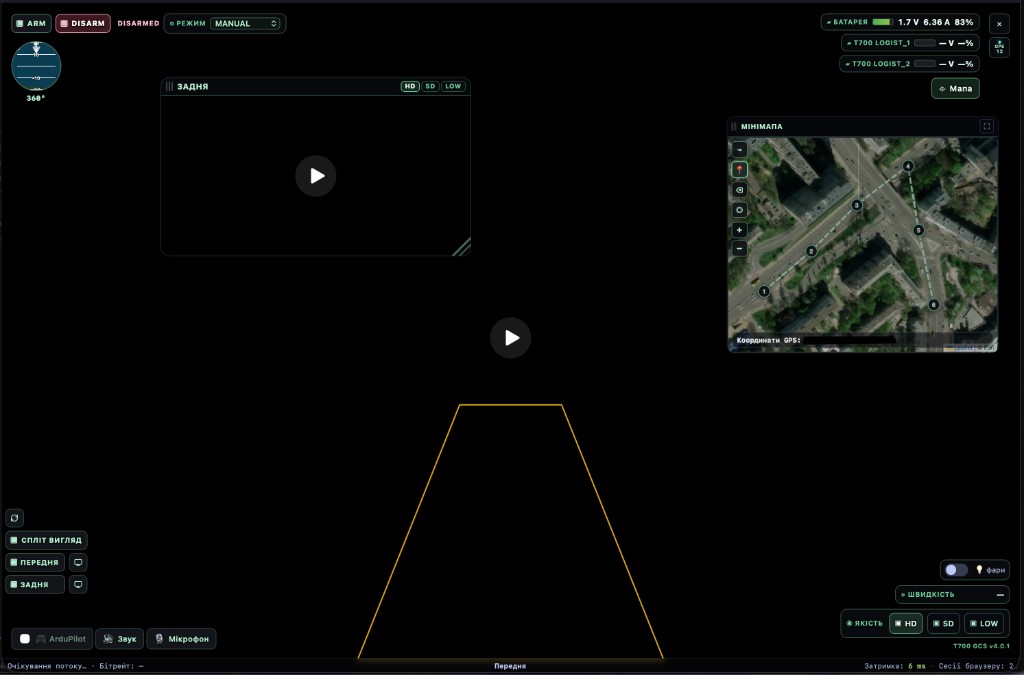Click the attitude compass horizon indicator
This screenshot has height=675, width=1024.
pos(36,66)
